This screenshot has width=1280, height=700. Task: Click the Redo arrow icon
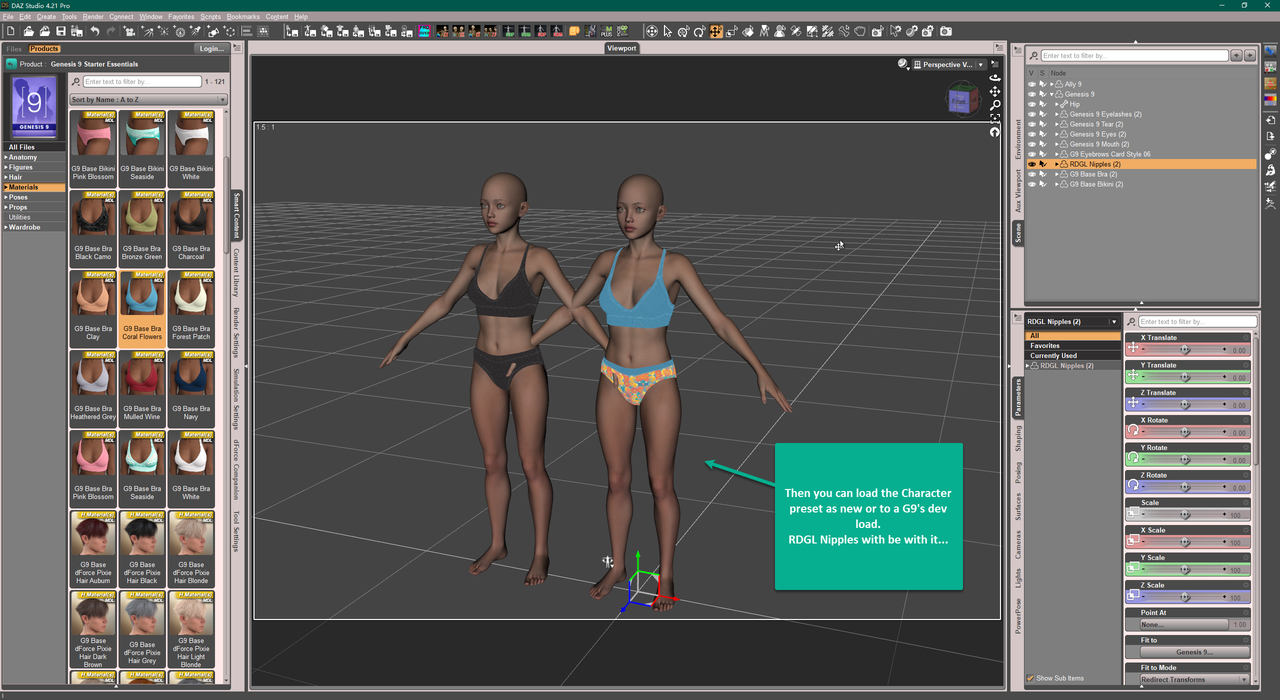(x=111, y=31)
